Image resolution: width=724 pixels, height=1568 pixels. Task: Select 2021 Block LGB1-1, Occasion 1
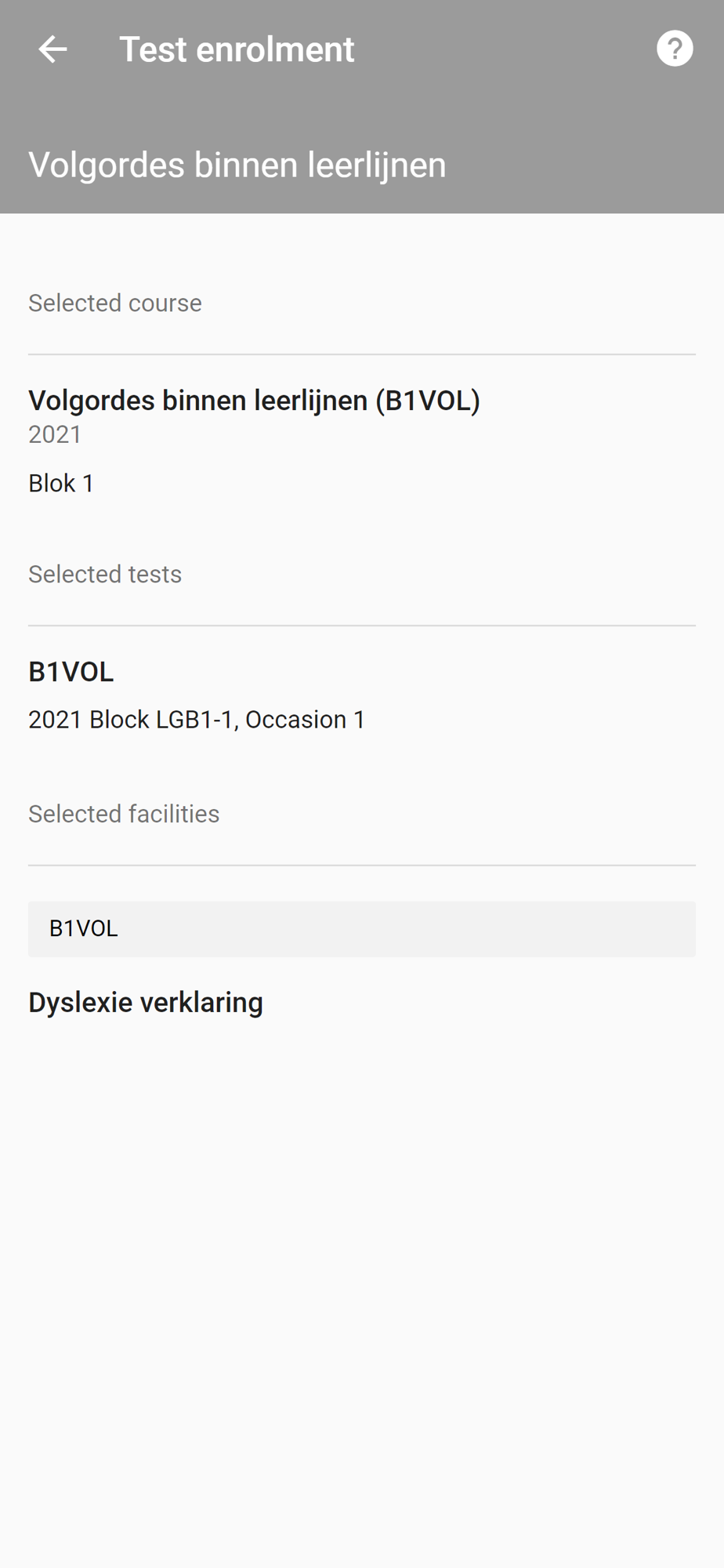click(x=197, y=720)
